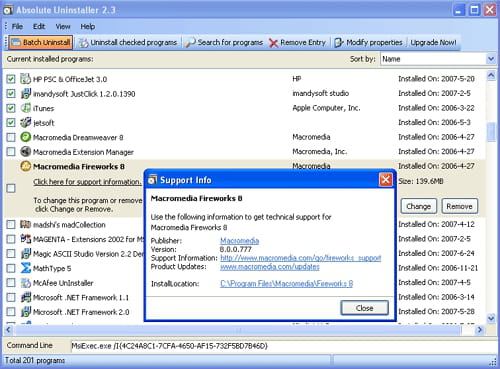The width and height of the screenshot is (500, 369).
Task: Open the fireworks_support URL link
Action: 301,258
